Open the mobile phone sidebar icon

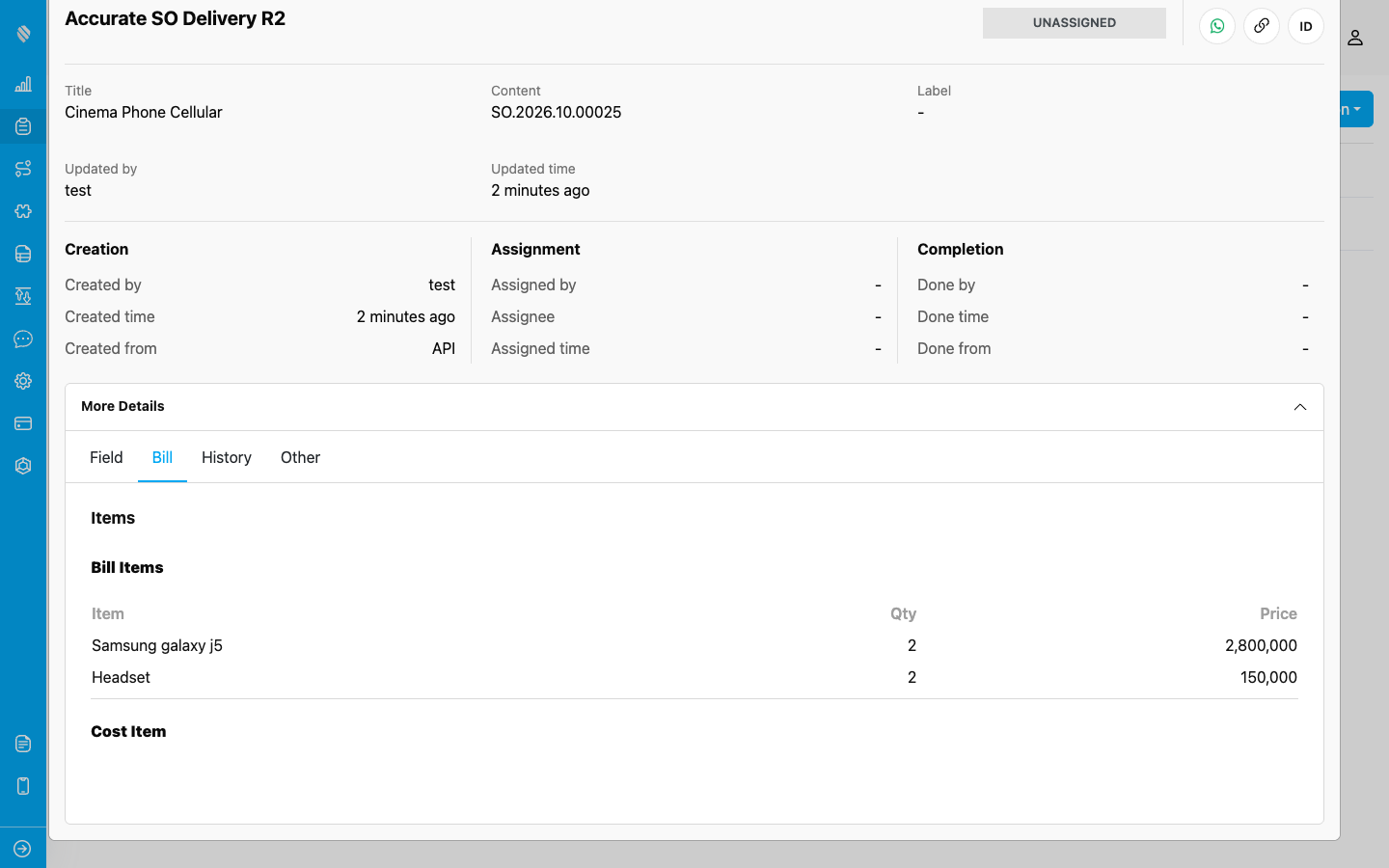coord(23,786)
